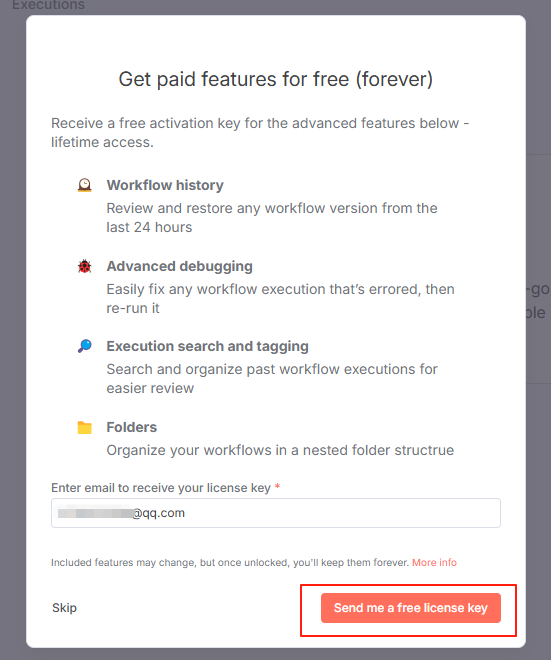Screen dimensions: 551x660
Task: Click the lifetime access intro paragraph
Action: (x=260, y=133)
